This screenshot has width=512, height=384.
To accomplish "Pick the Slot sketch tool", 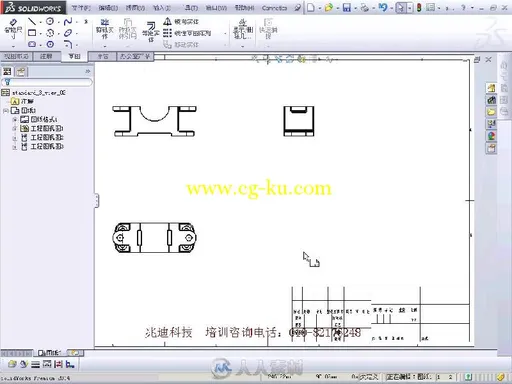I will click(x=32, y=44).
